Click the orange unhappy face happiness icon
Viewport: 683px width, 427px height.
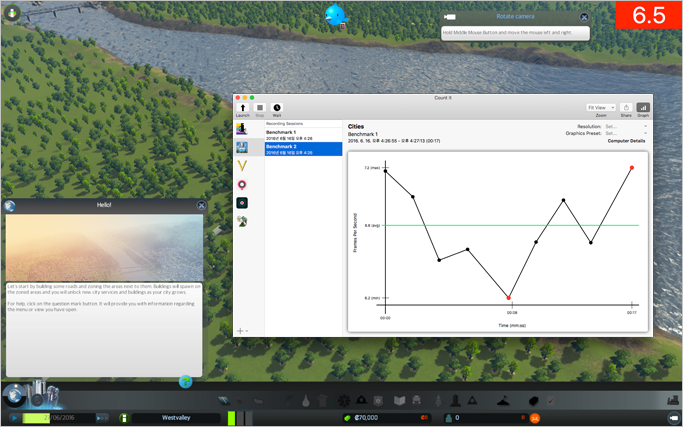(535, 418)
